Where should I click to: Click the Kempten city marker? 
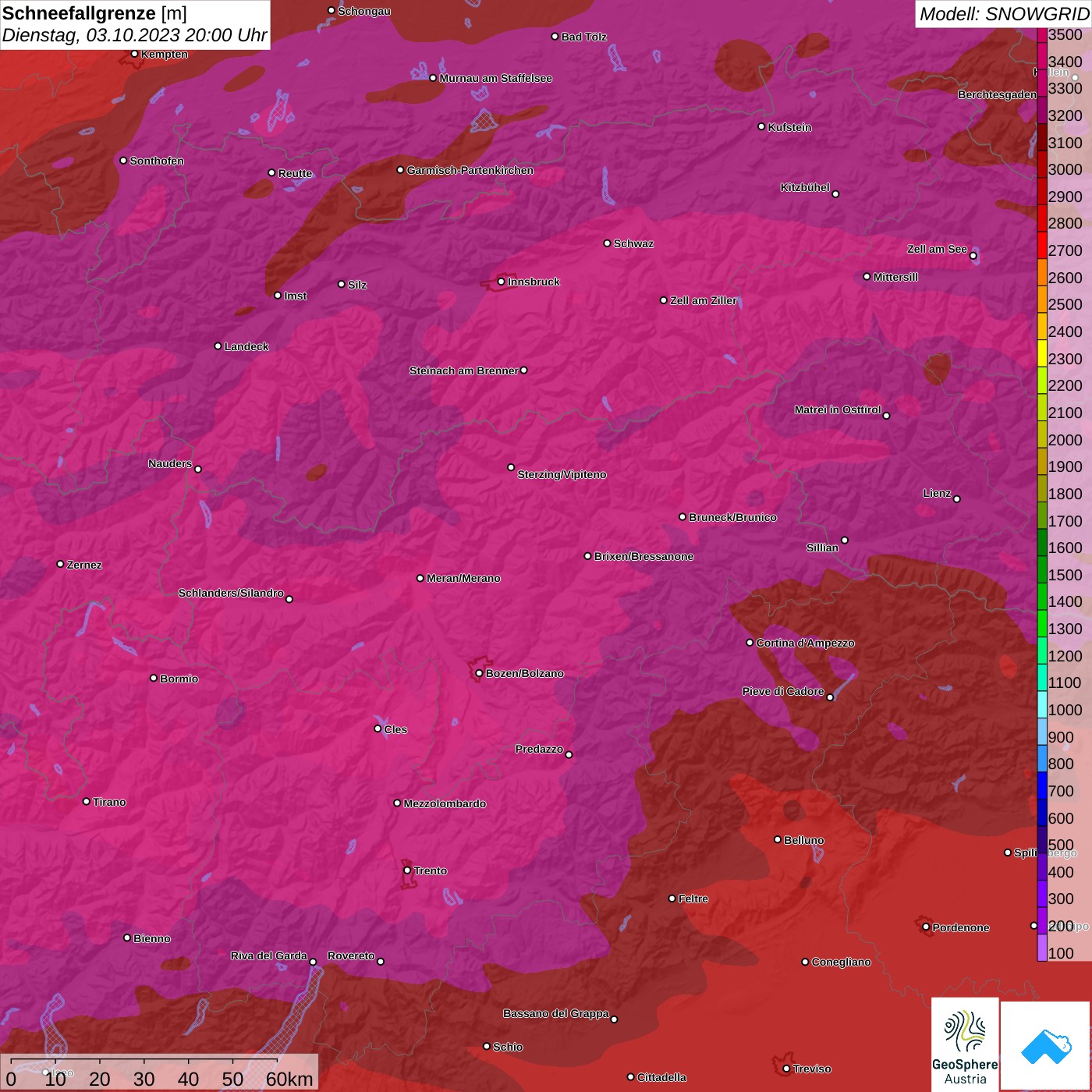click(135, 54)
